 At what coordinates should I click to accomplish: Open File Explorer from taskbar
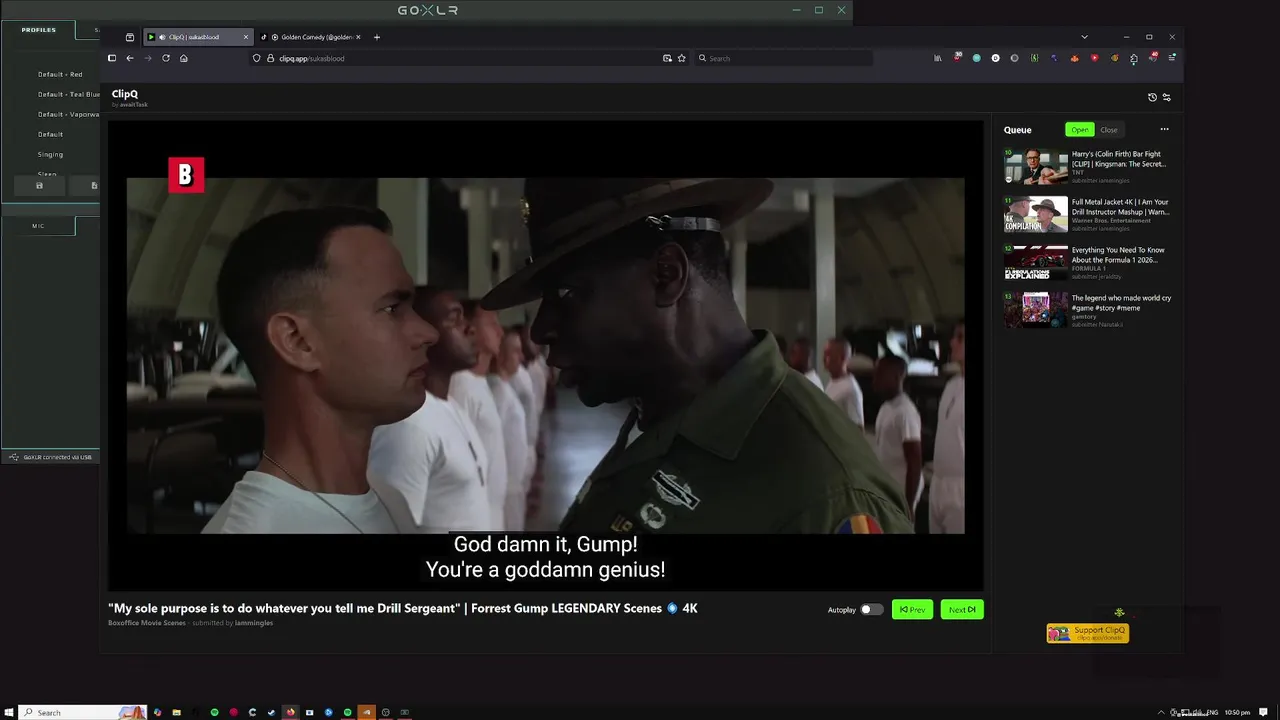tap(176, 712)
